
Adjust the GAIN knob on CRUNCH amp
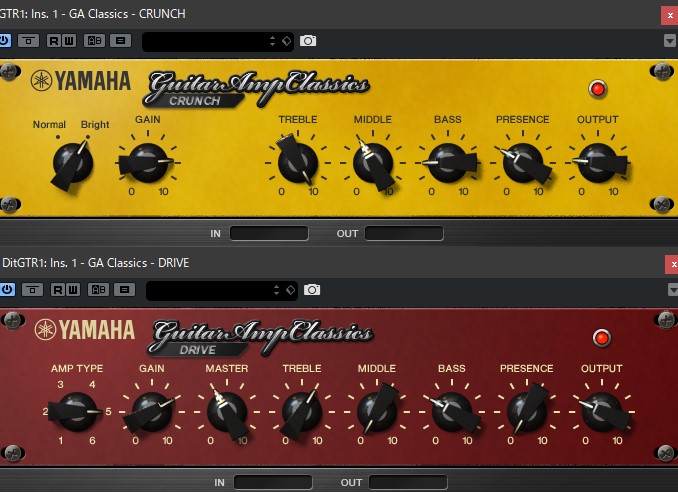[x=147, y=163]
